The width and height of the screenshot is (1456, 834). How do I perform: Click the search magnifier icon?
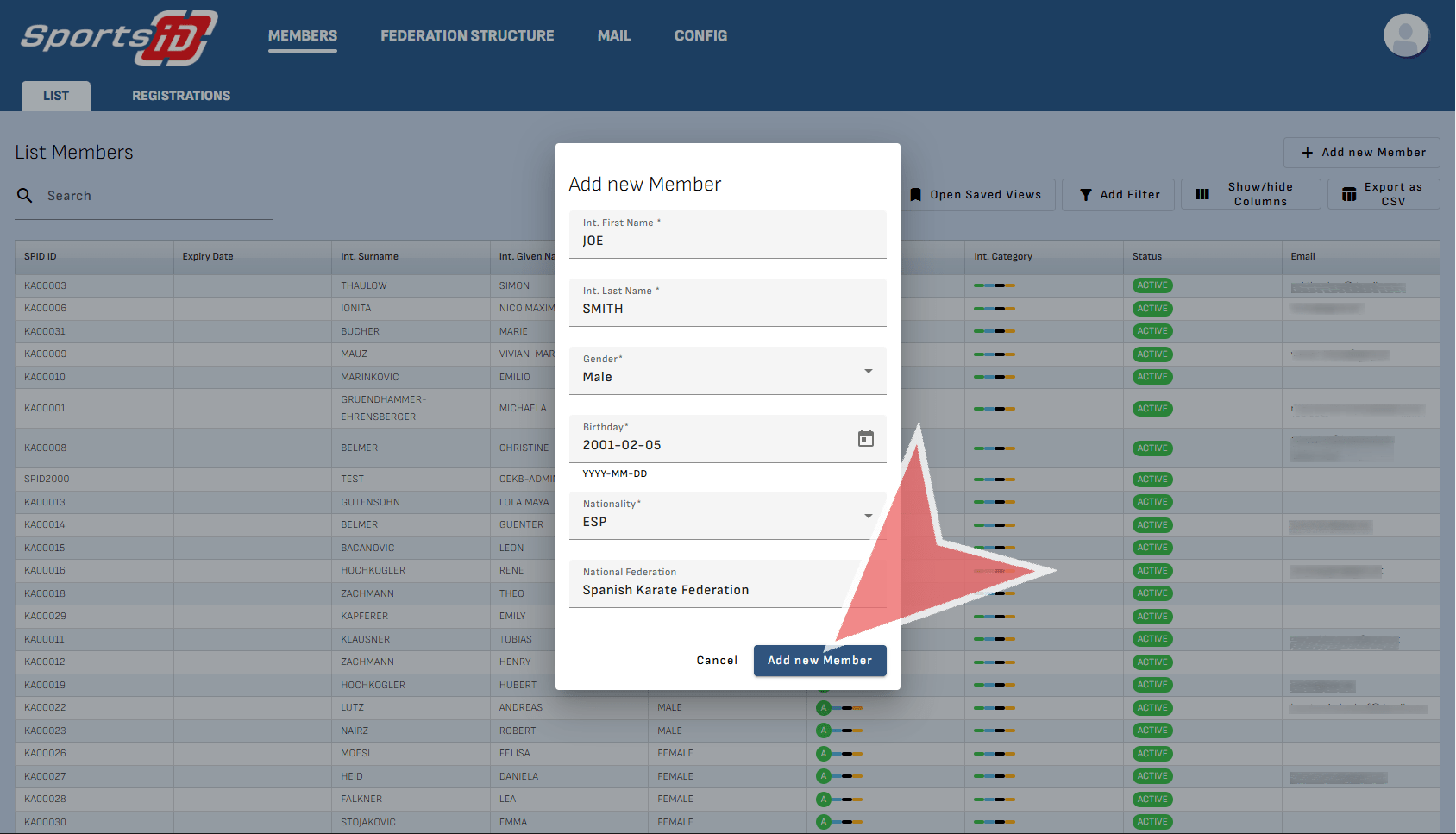click(x=25, y=196)
